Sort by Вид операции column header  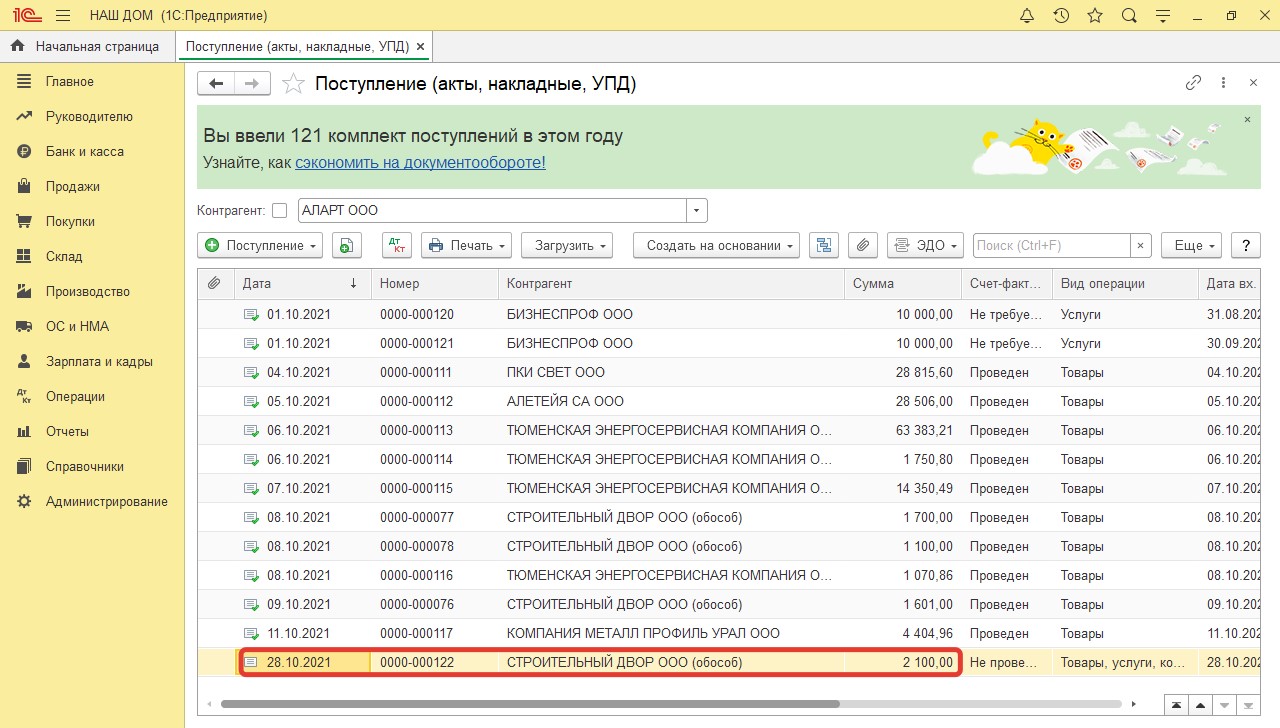1125,284
